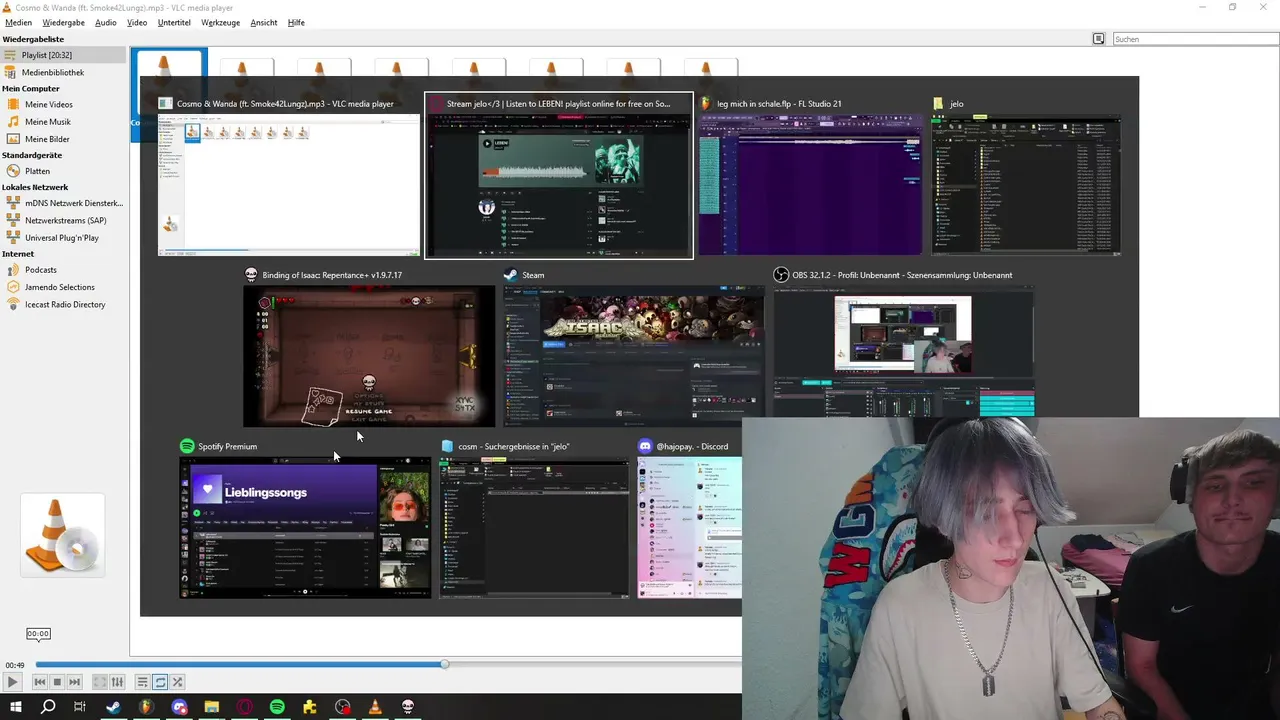
Task: Stop playback in VLC
Action: [x=57, y=682]
